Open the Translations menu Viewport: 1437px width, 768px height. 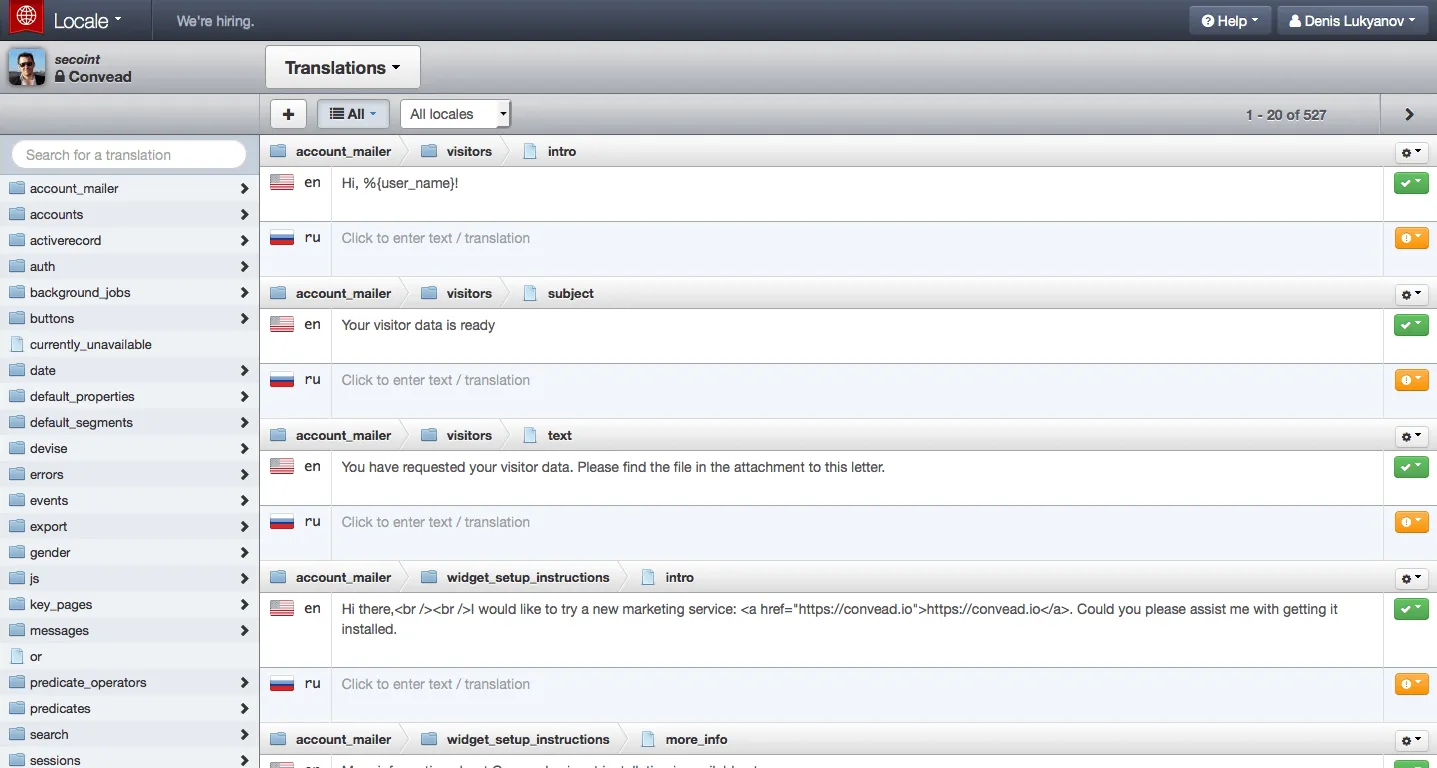coord(342,66)
